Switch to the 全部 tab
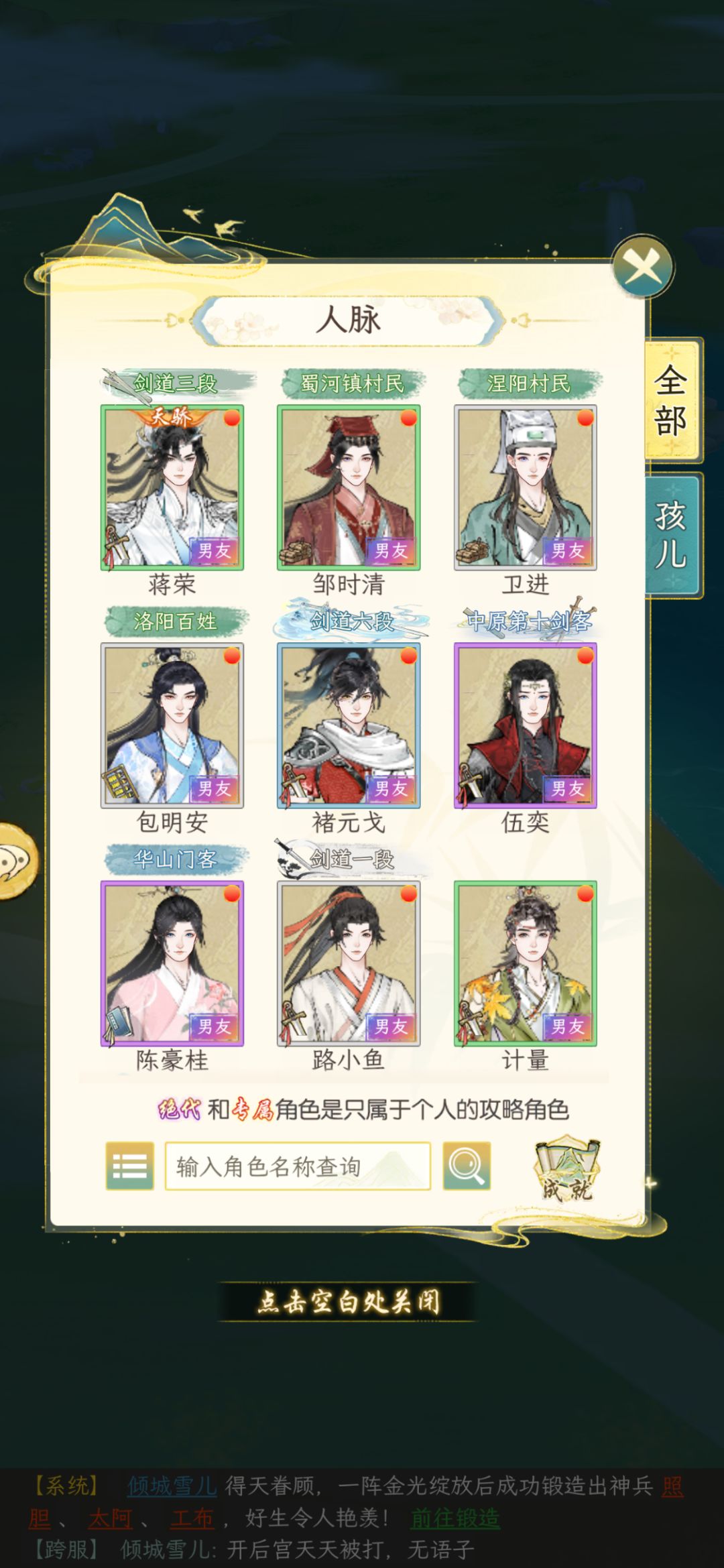This screenshot has width=724, height=1568. (672, 400)
